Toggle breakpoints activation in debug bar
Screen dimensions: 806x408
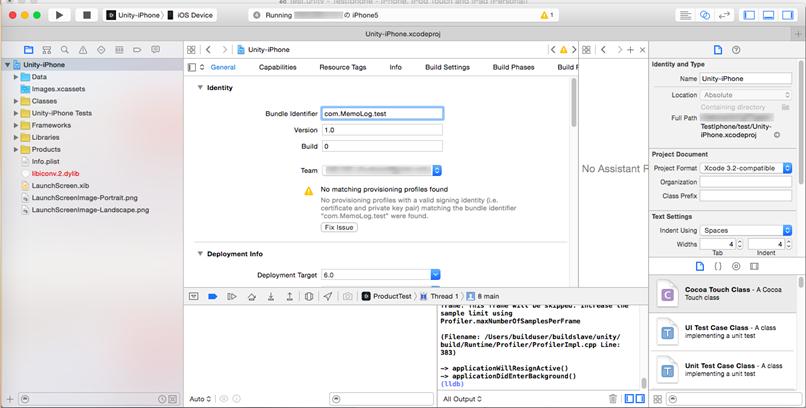pyautogui.click(x=212, y=297)
